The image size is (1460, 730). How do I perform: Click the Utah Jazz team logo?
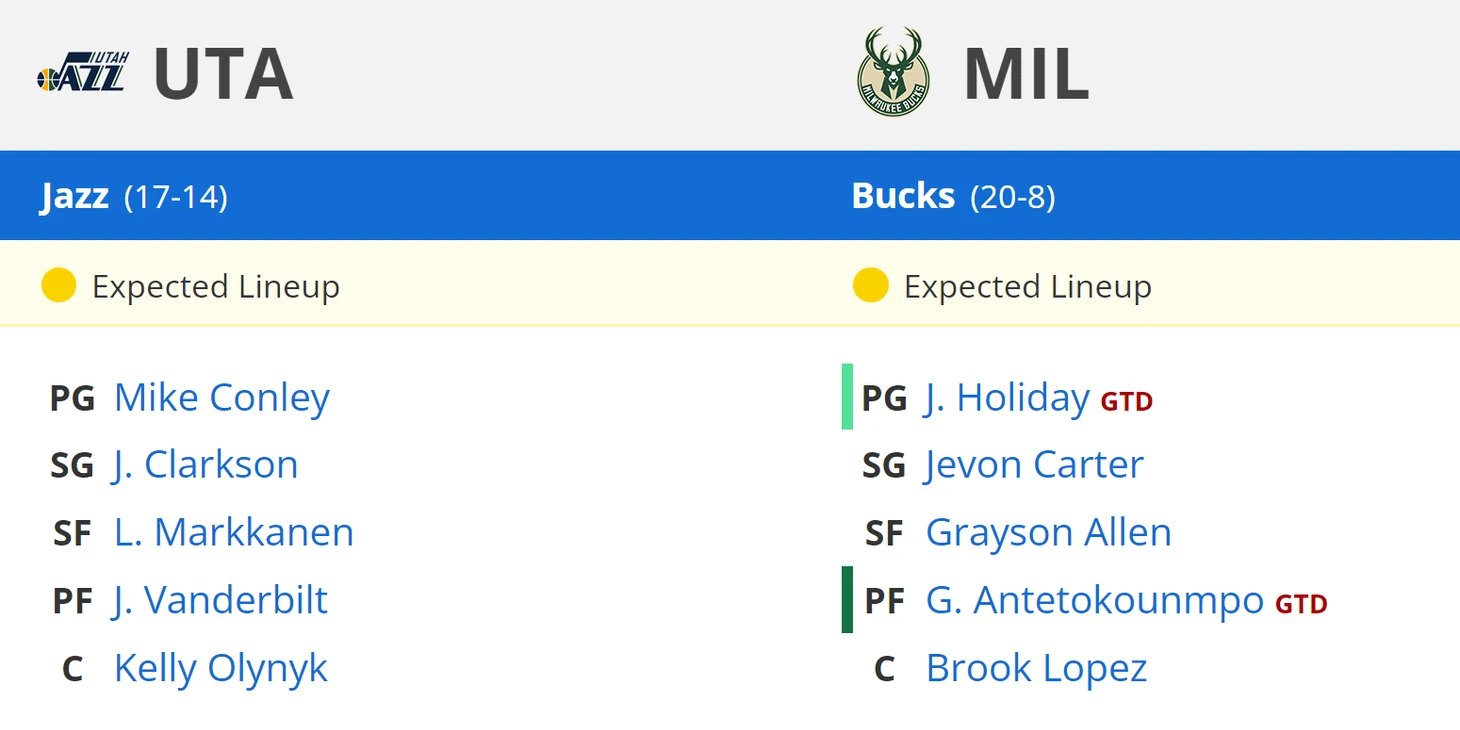(83, 74)
